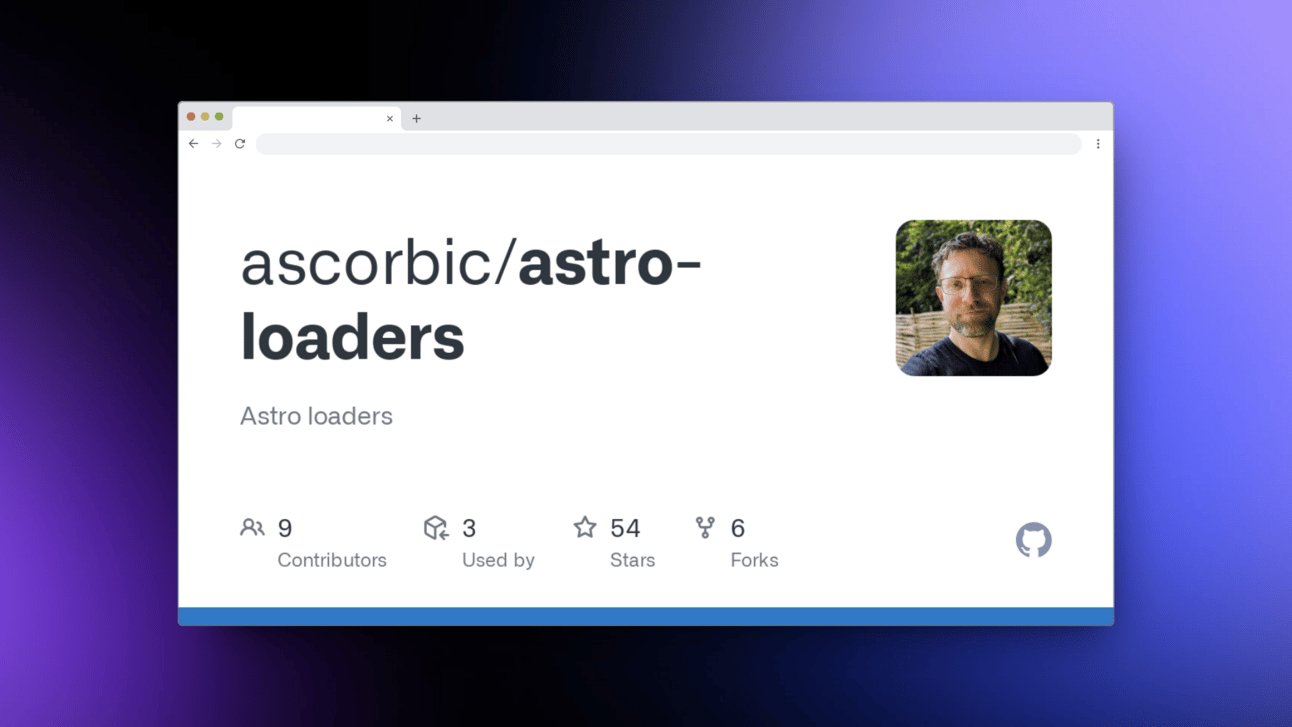Click the Stars star icon
Screen dimensions: 1292x727
click(585, 527)
